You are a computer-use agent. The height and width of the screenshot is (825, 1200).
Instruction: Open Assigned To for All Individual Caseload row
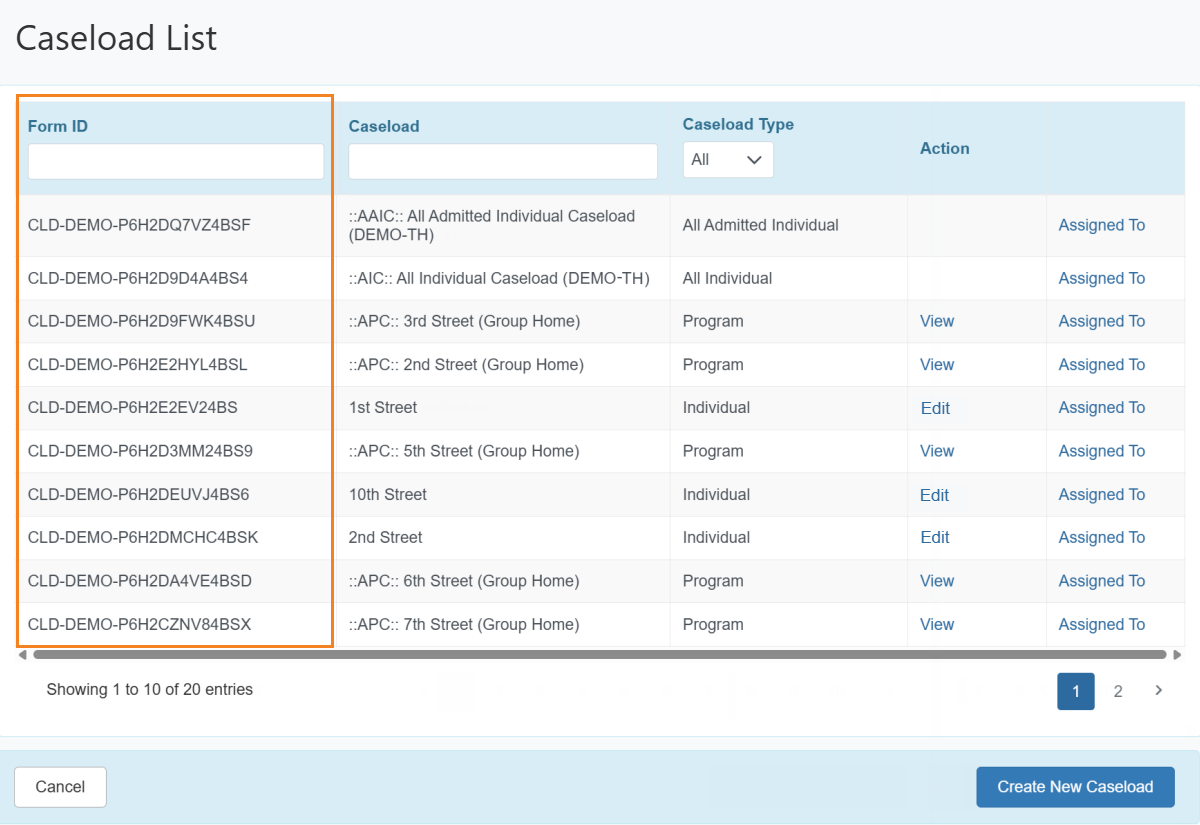point(1102,278)
